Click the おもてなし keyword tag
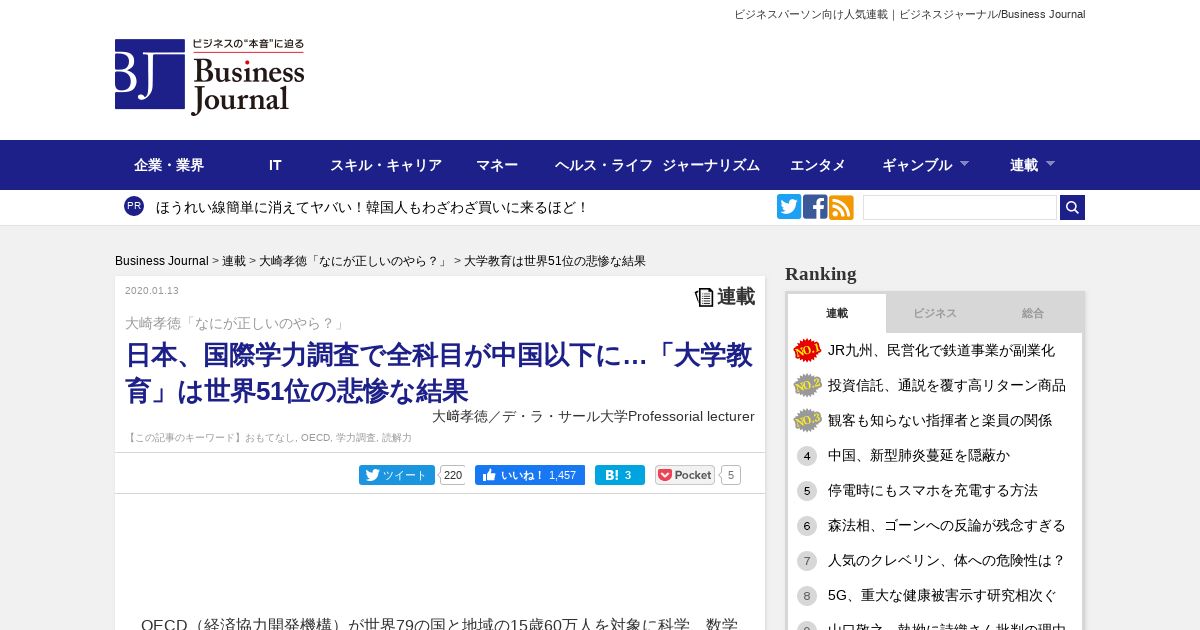The width and height of the screenshot is (1200, 630). click(x=270, y=438)
